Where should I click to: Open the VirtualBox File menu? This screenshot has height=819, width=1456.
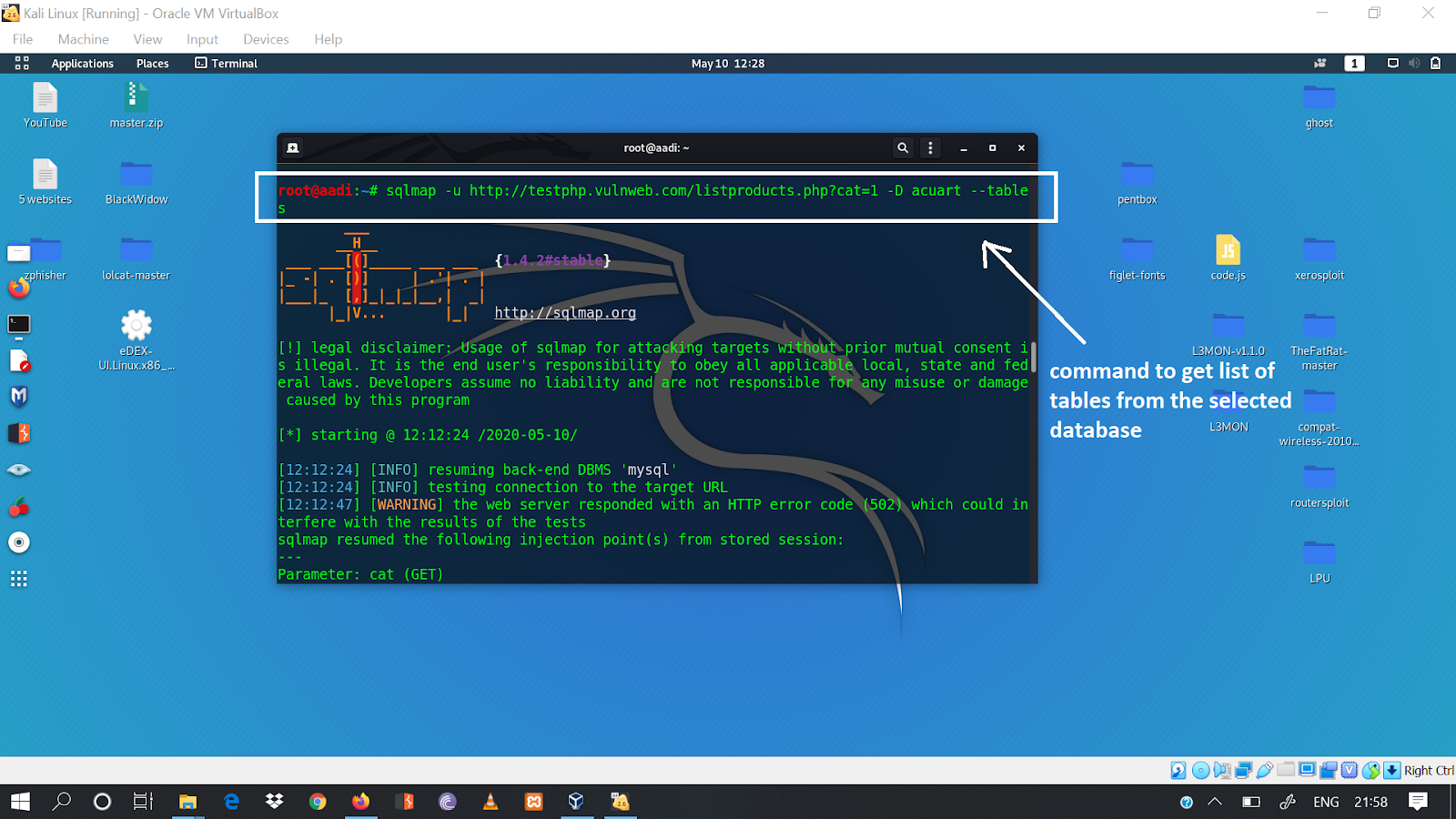coord(23,39)
